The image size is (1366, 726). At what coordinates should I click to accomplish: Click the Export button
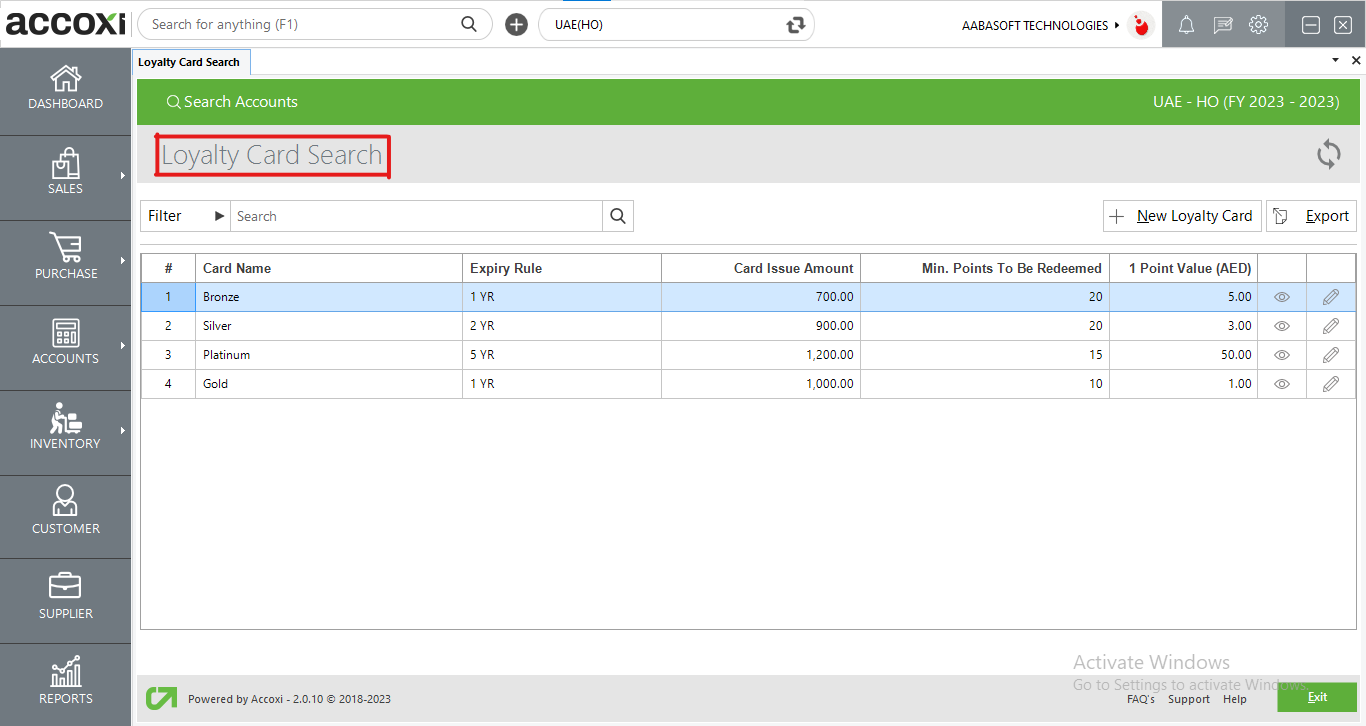pos(1312,216)
